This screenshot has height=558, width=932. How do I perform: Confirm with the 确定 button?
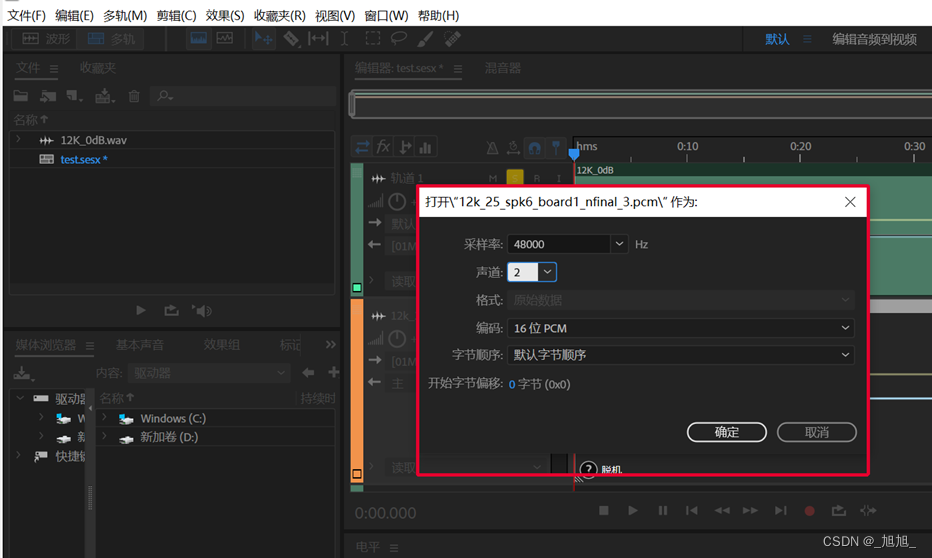[x=726, y=432]
